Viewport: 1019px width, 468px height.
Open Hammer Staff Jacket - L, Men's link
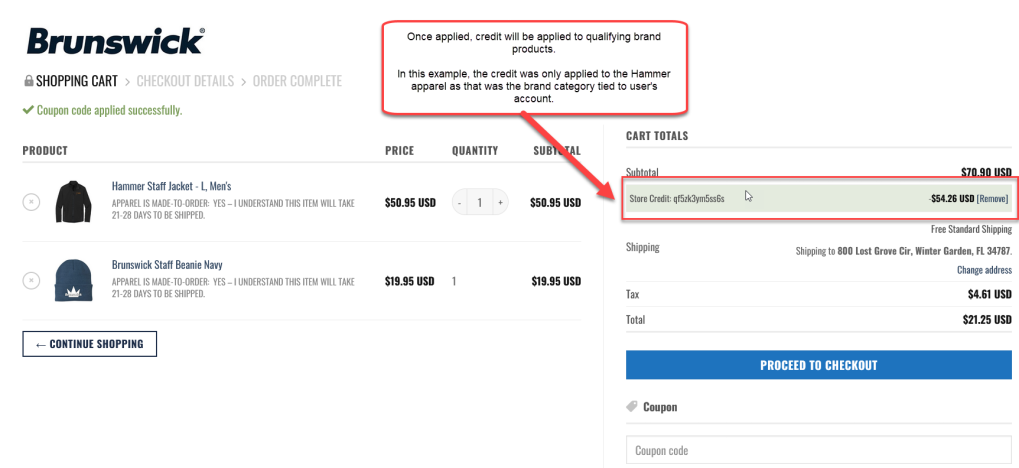pyautogui.click(x=172, y=187)
